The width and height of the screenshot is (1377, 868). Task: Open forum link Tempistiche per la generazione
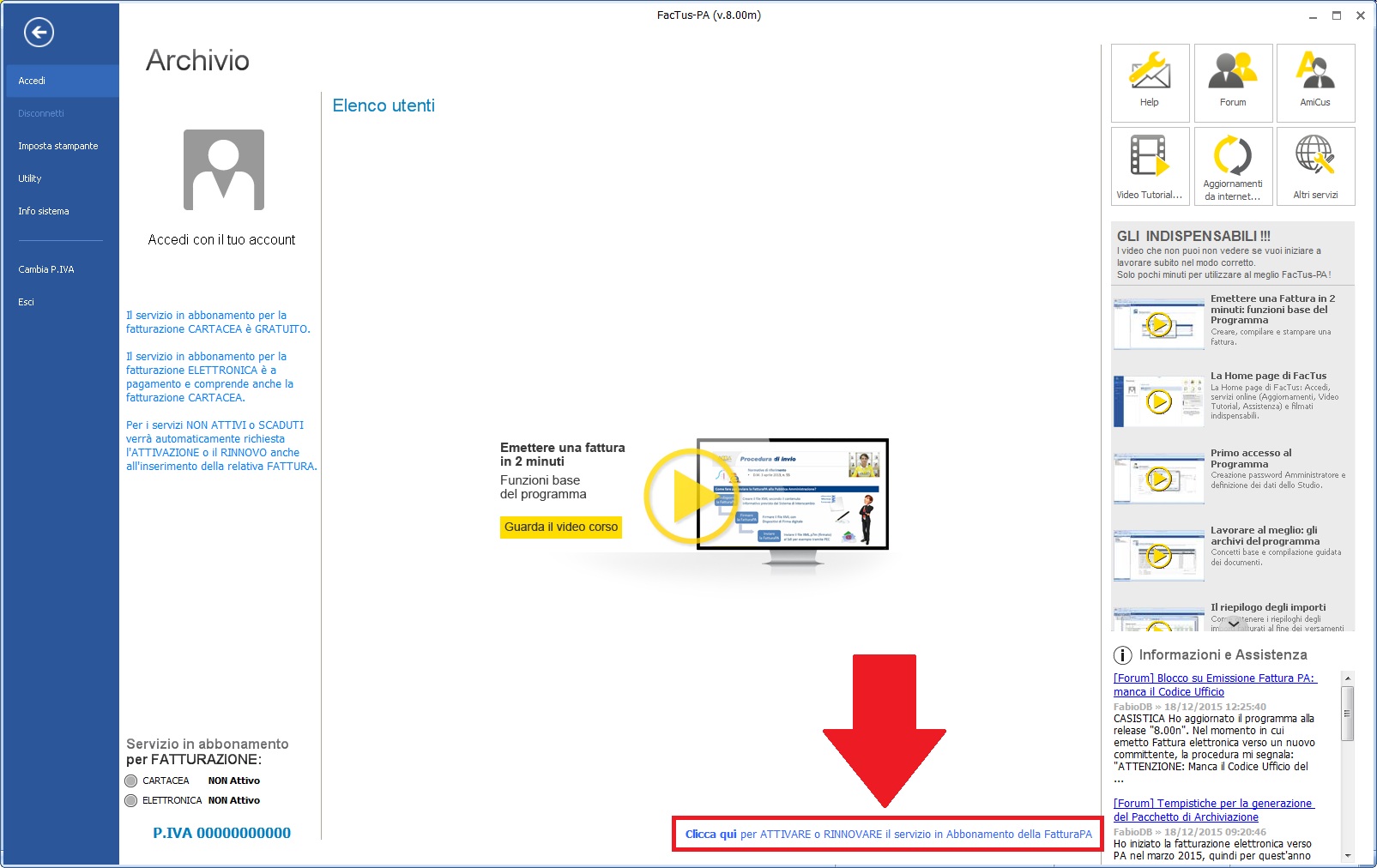tap(1213, 811)
